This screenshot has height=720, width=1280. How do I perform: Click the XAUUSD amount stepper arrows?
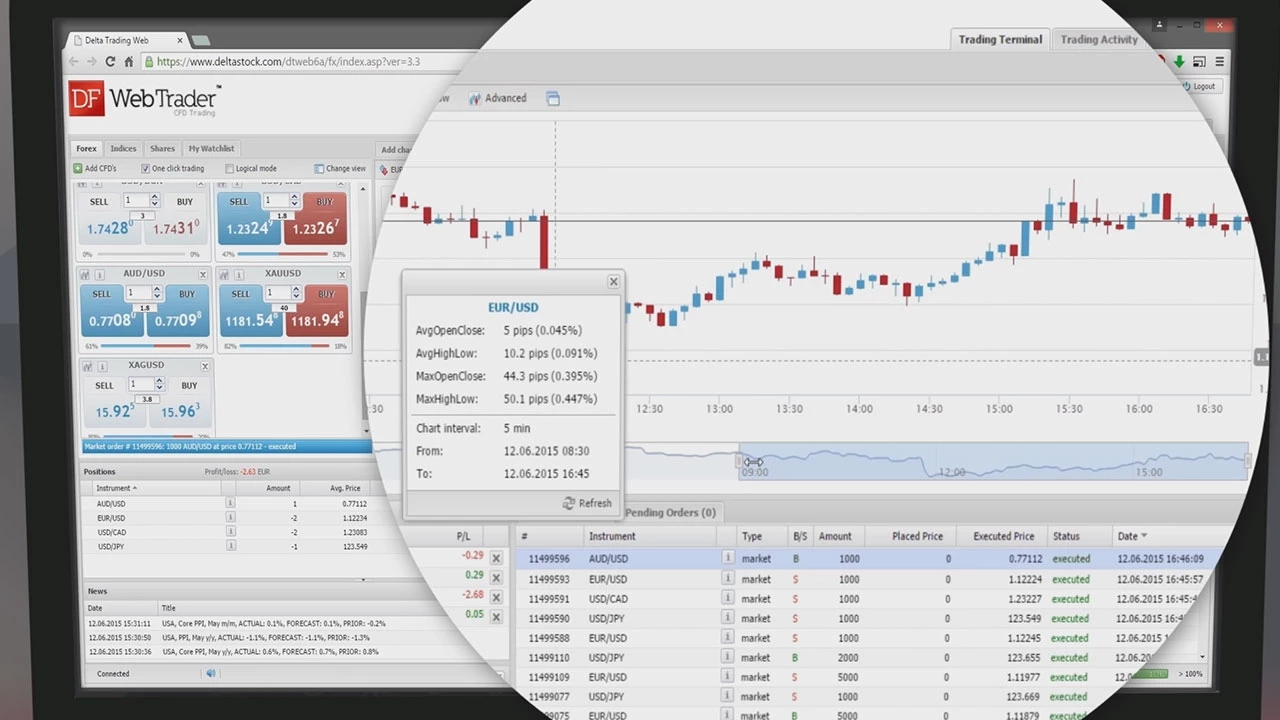click(295, 292)
